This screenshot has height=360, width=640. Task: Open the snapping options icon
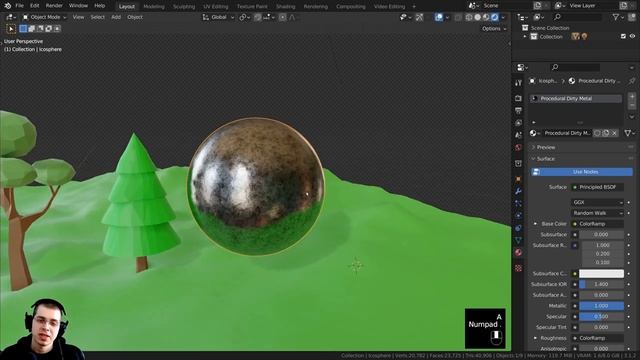tap(268, 17)
